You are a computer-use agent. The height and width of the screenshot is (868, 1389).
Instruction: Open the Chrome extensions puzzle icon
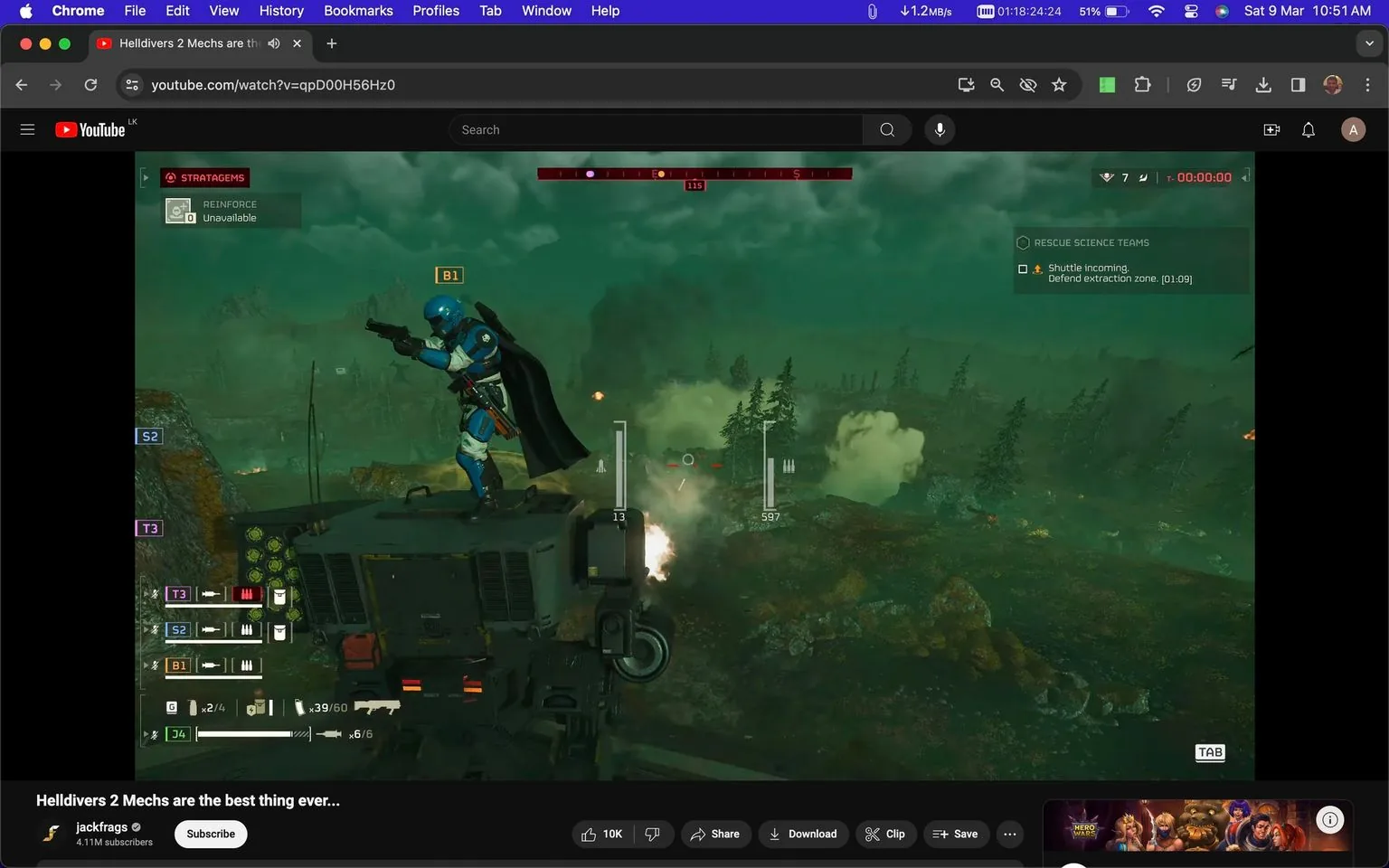(1142, 84)
